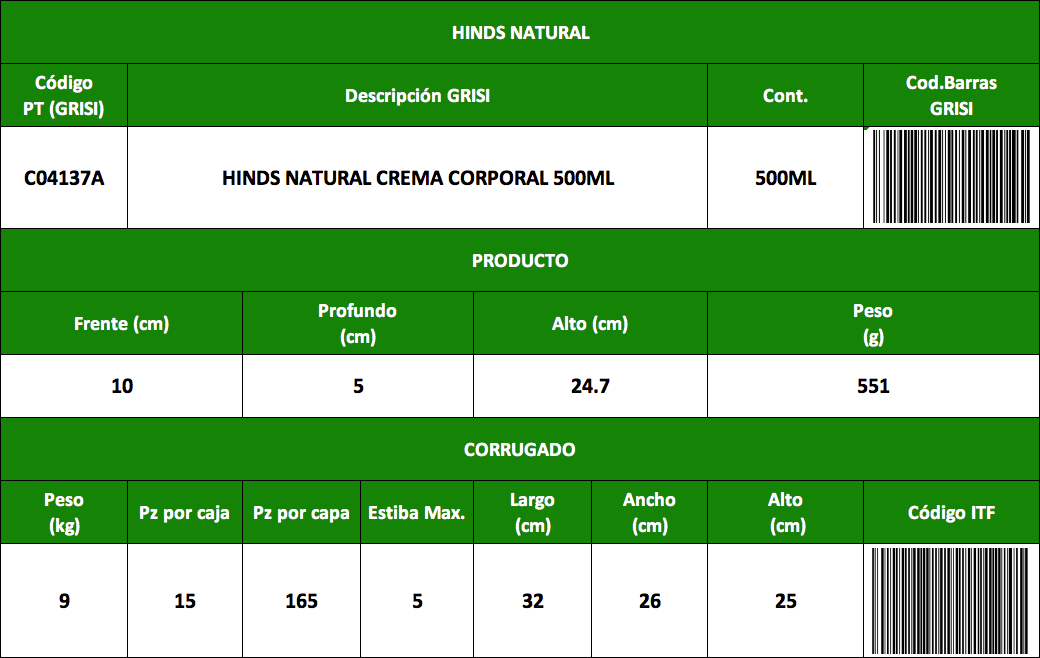The image size is (1040, 658).
Task: Select the 500ML content value cell
Action: click(x=785, y=178)
